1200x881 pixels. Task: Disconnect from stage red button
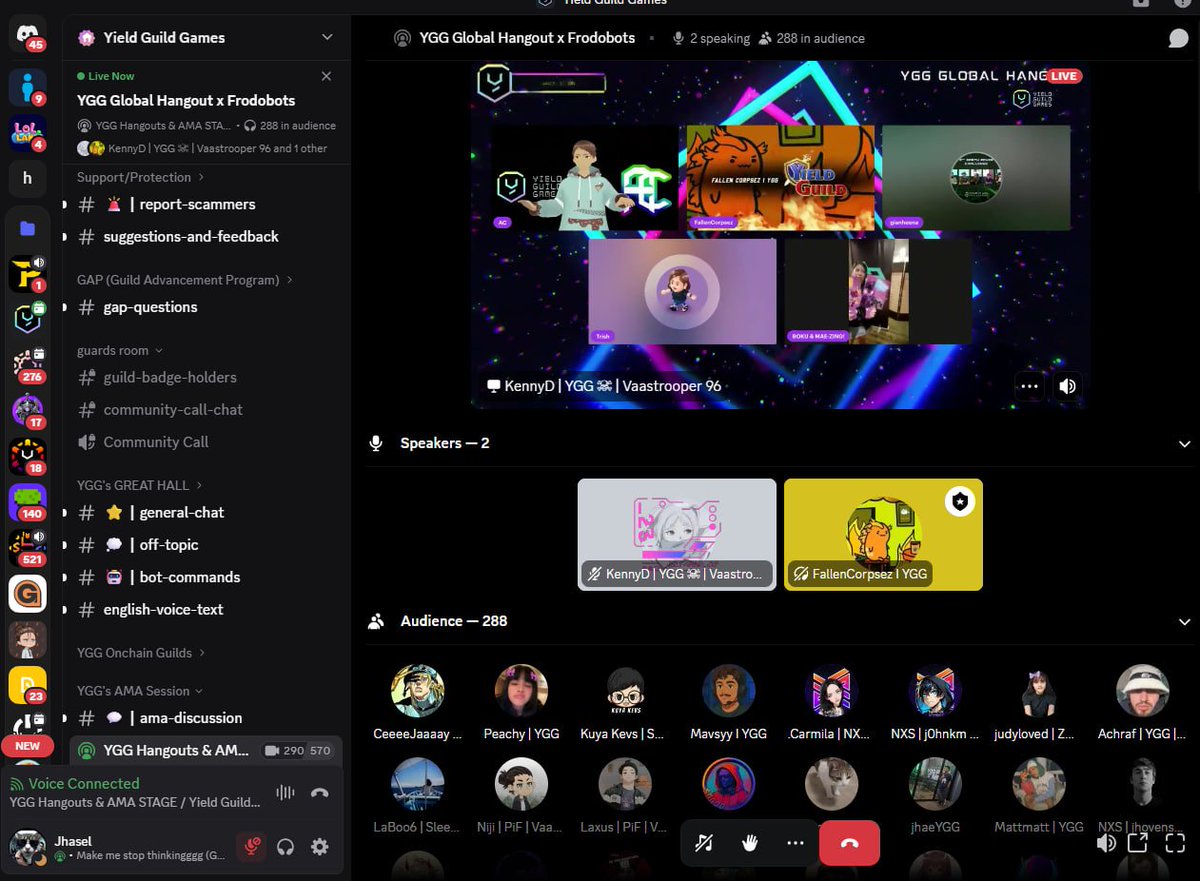point(849,843)
